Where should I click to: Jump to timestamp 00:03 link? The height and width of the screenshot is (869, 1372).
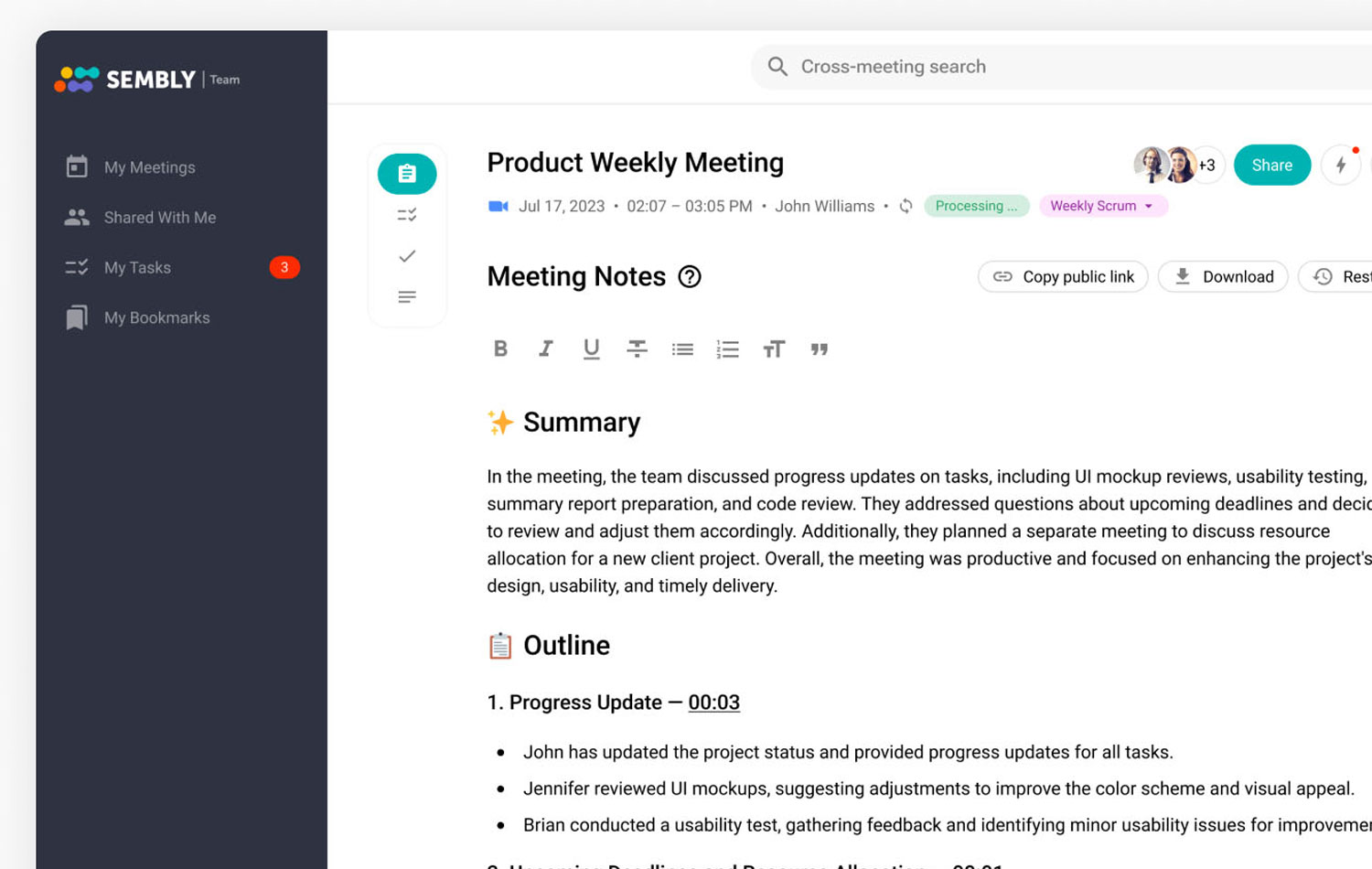(713, 703)
